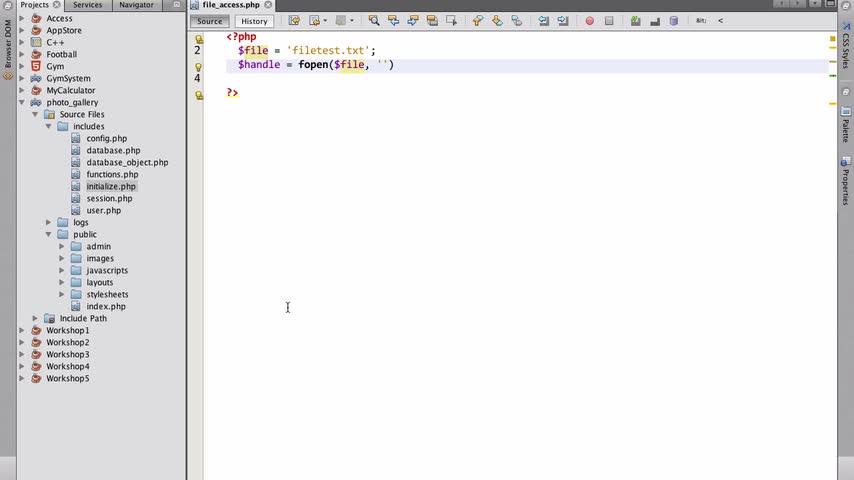This screenshot has height=480, width=854.
Task: Open the Palette side panel
Action: point(846,125)
